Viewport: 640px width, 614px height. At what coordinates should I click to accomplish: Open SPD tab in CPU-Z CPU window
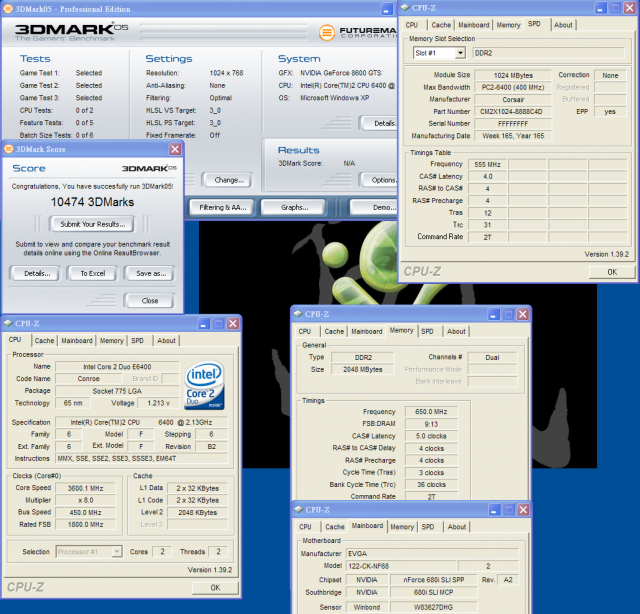pyautogui.click(x=138, y=340)
